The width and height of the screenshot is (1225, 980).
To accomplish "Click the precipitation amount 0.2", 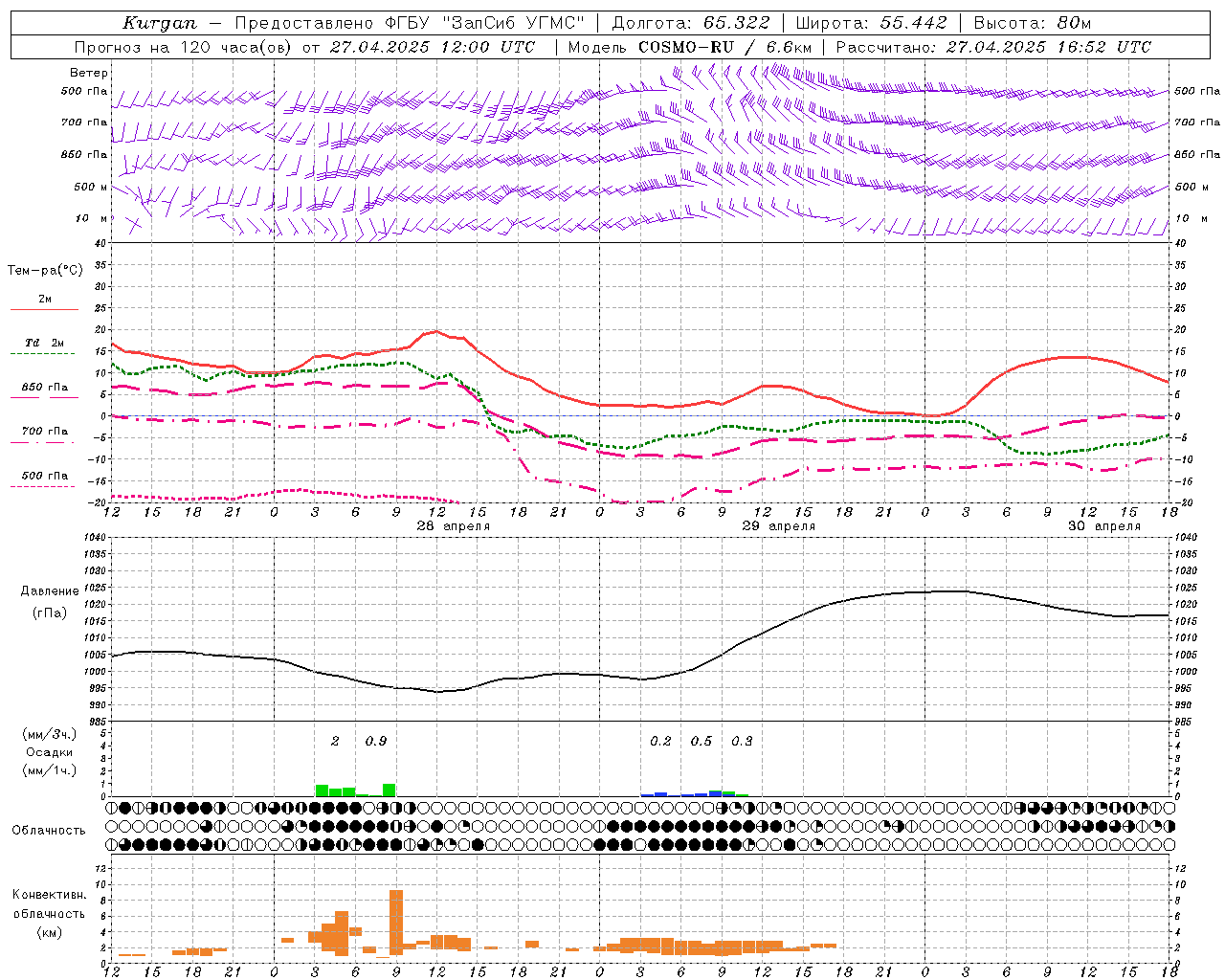I will pyautogui.click(x=660, y=741).
